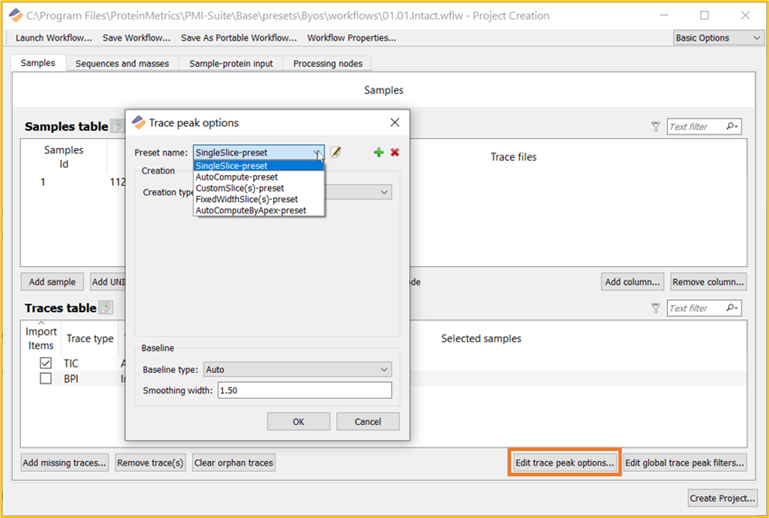
Task: Enable the TIC import checkbox
Action: pos(46,363)
